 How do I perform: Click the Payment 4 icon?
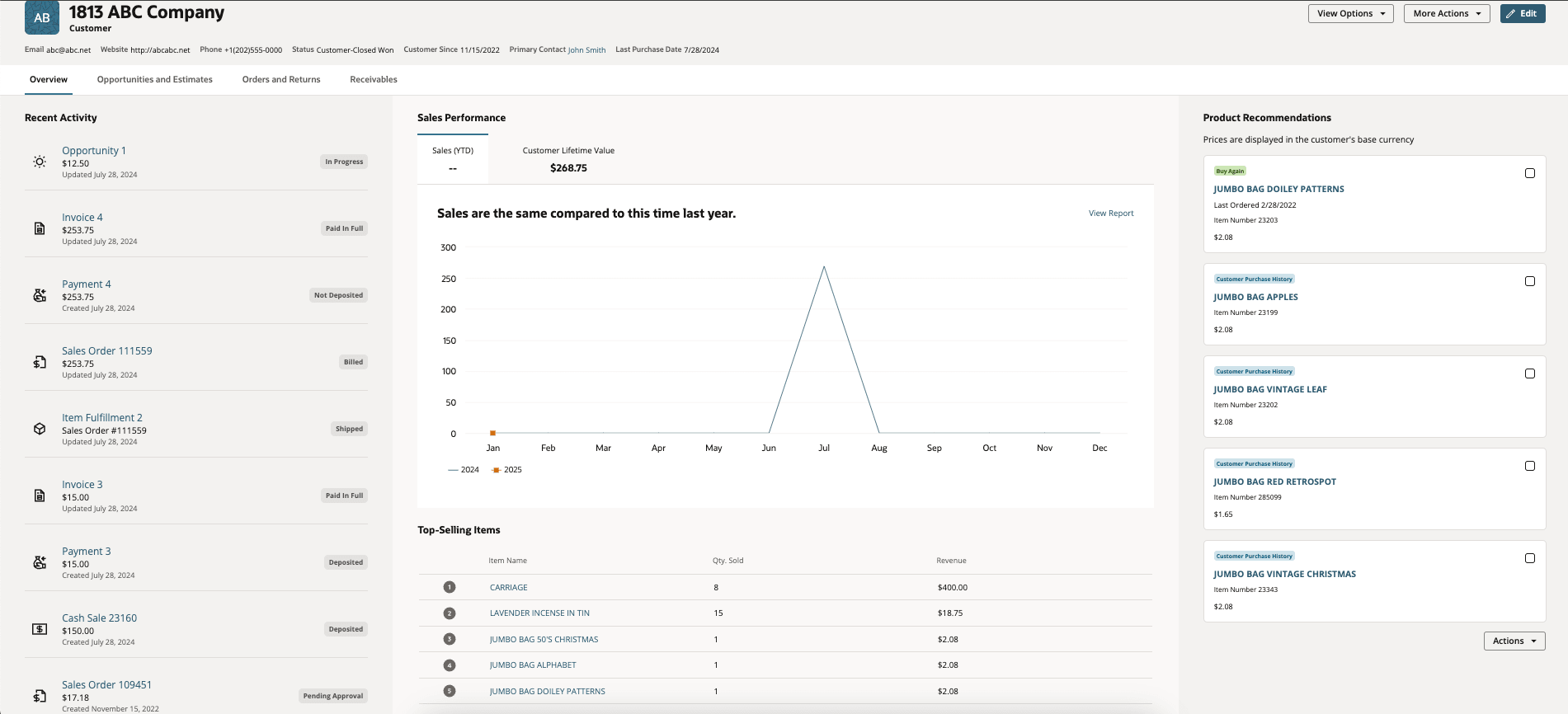(40, 295)
